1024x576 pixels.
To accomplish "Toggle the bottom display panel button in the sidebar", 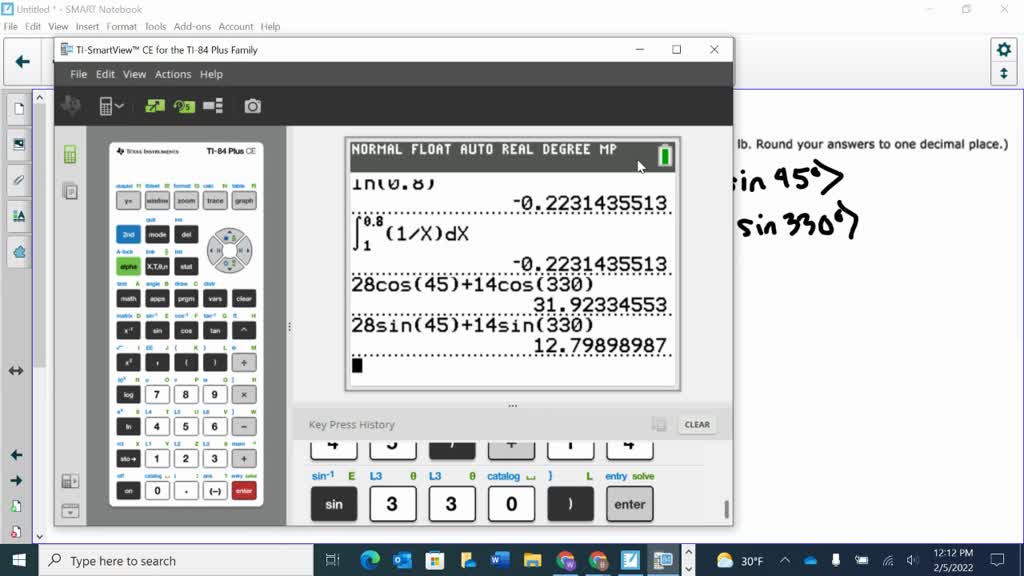I will pyautogui.click(x=70, y=510).
